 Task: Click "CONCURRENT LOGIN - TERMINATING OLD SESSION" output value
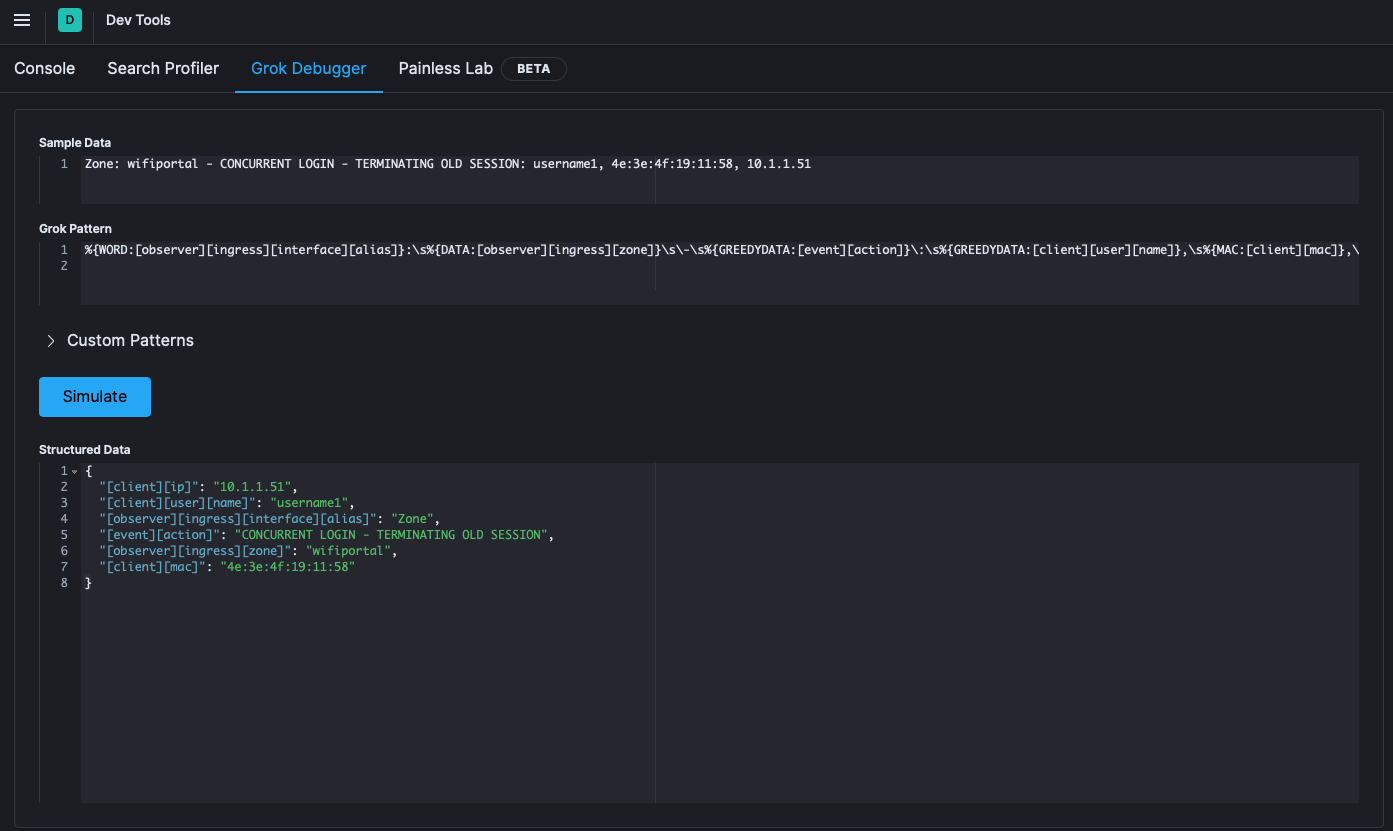click(391, 535)
